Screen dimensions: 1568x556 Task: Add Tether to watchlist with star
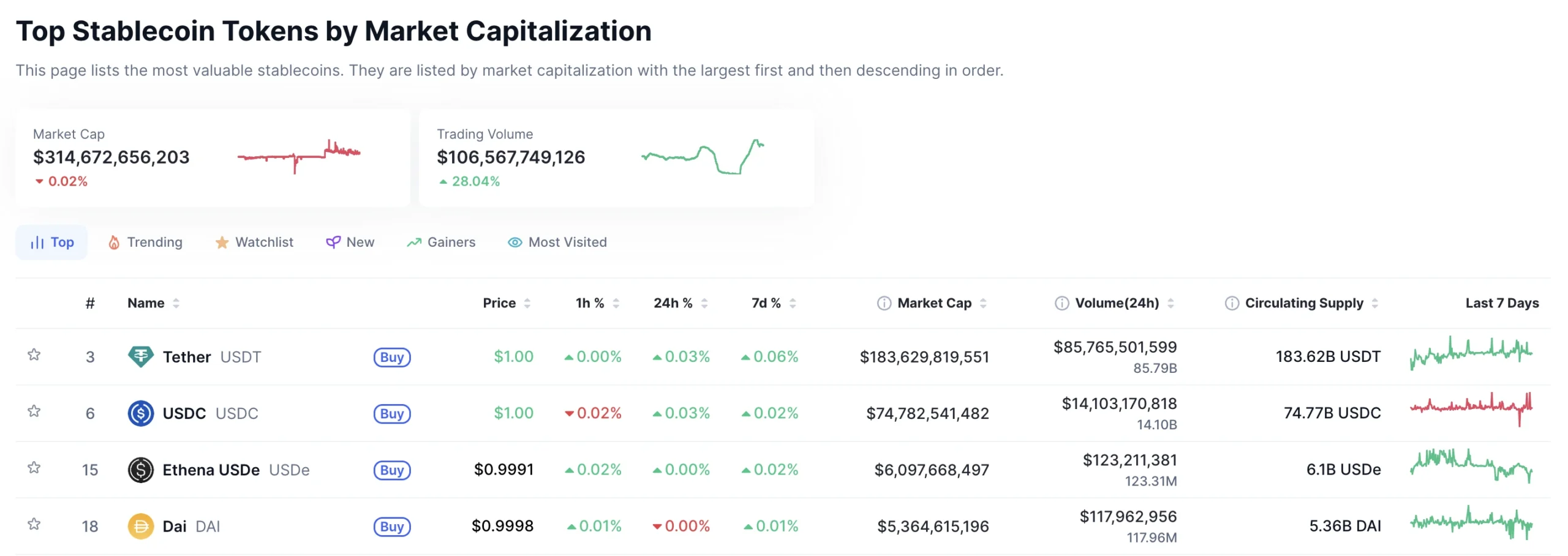click(x=34, y=355)
